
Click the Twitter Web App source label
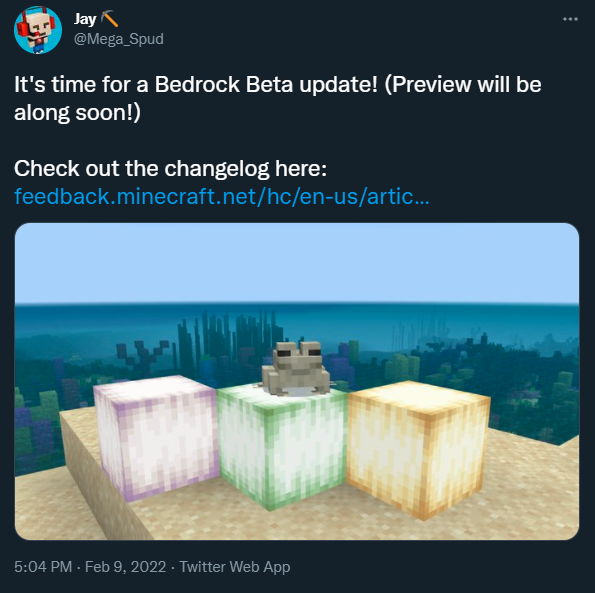pyautogui.click(x=235, y=567)
